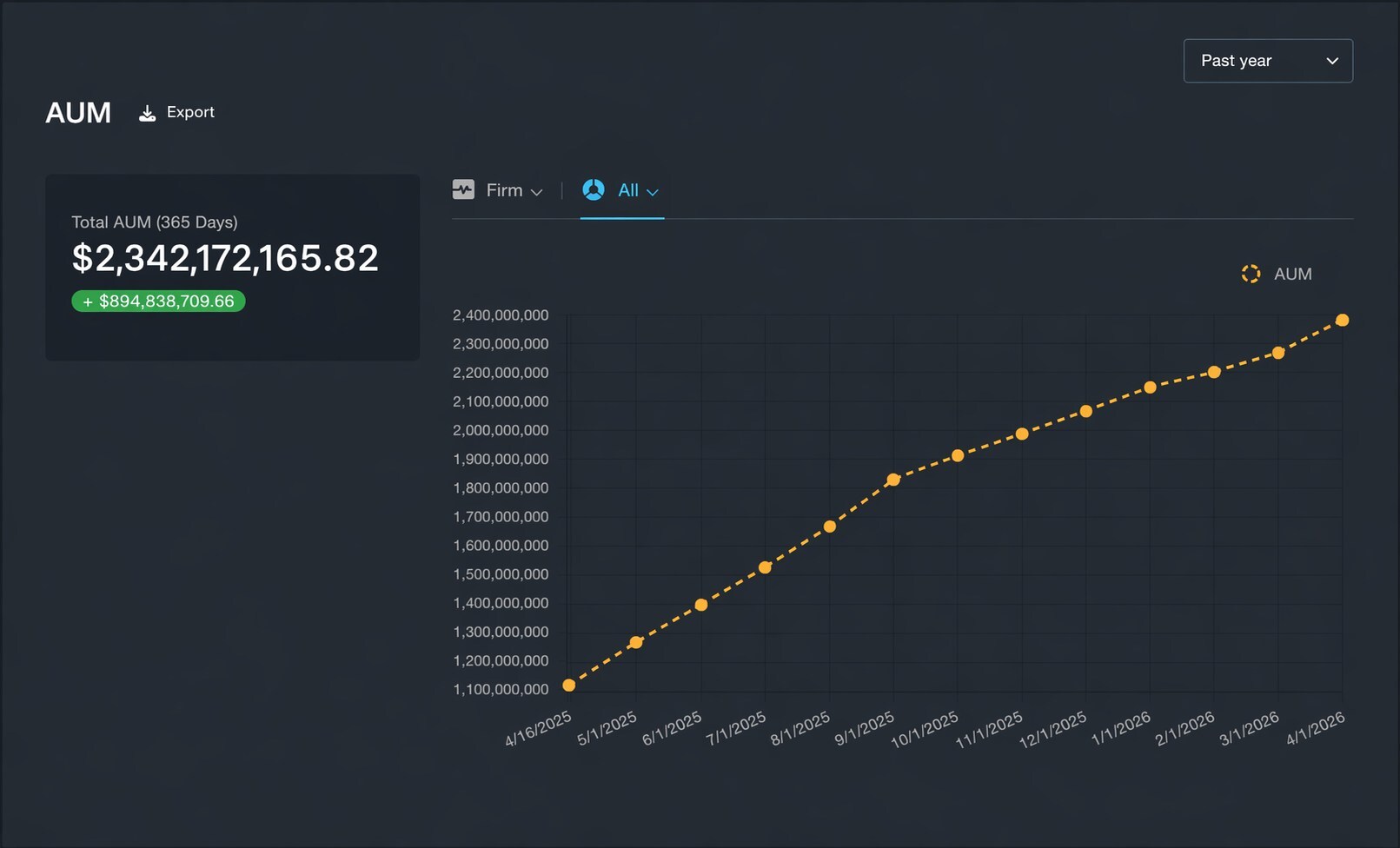This screenshot has height=848, width=1400.
Task: Open the Past year time range dropdown
Action: point(1267,61)
